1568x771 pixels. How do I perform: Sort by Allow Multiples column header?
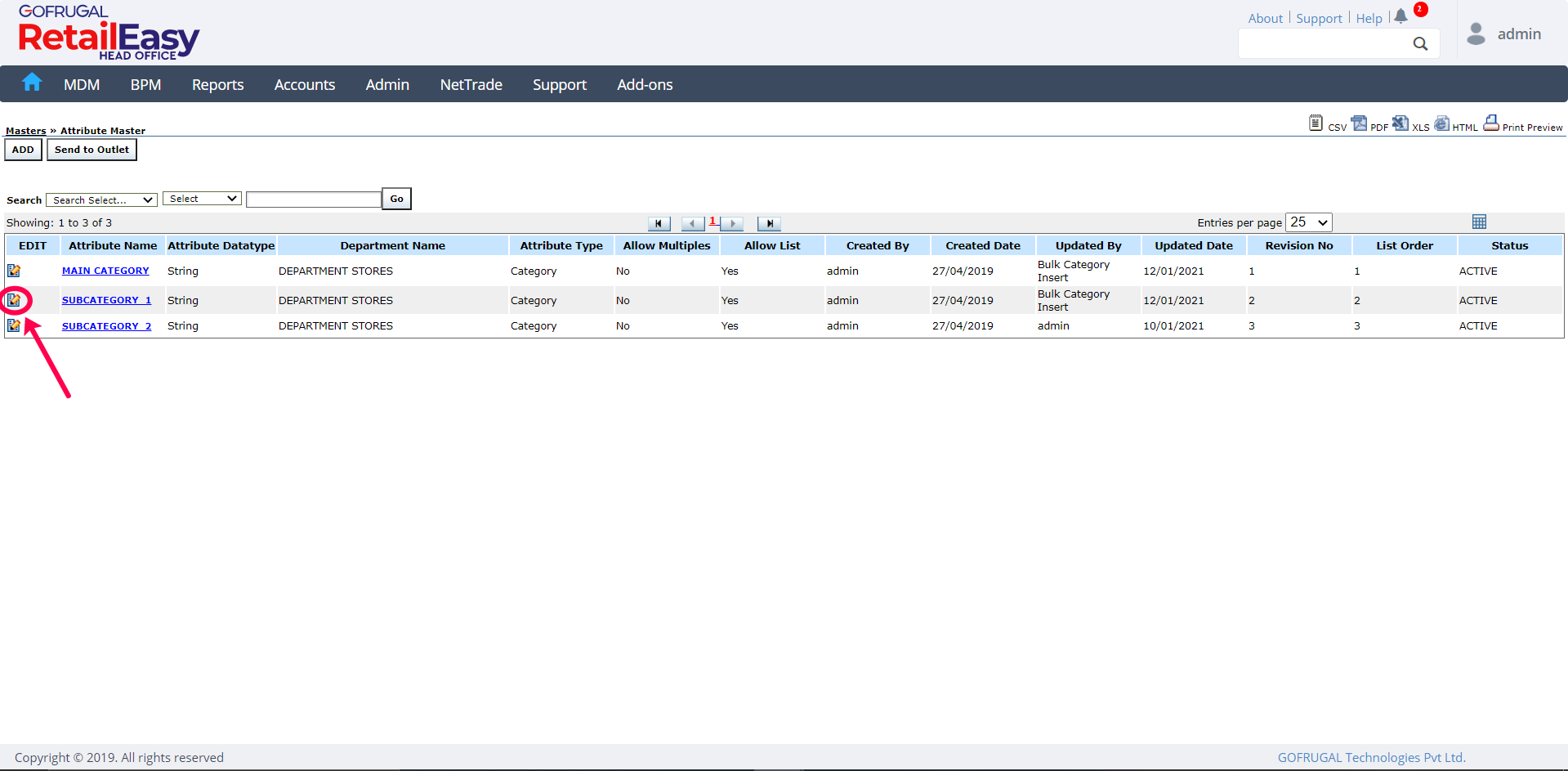click(667, 245)
